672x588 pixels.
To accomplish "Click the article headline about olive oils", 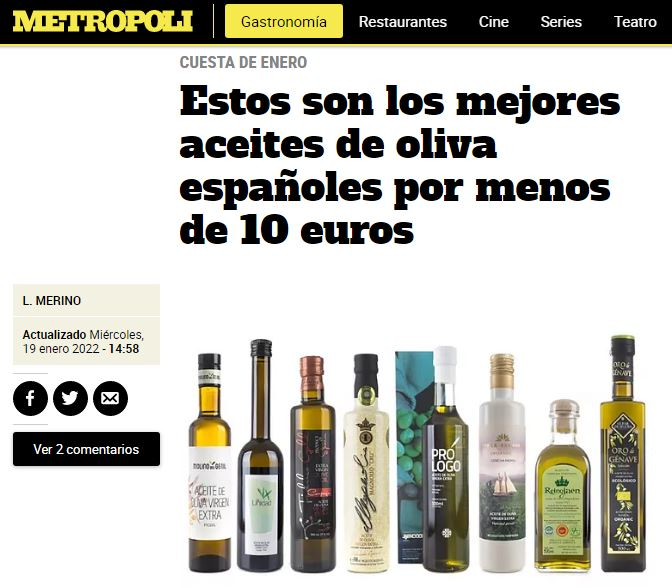I will coord(399,165).
